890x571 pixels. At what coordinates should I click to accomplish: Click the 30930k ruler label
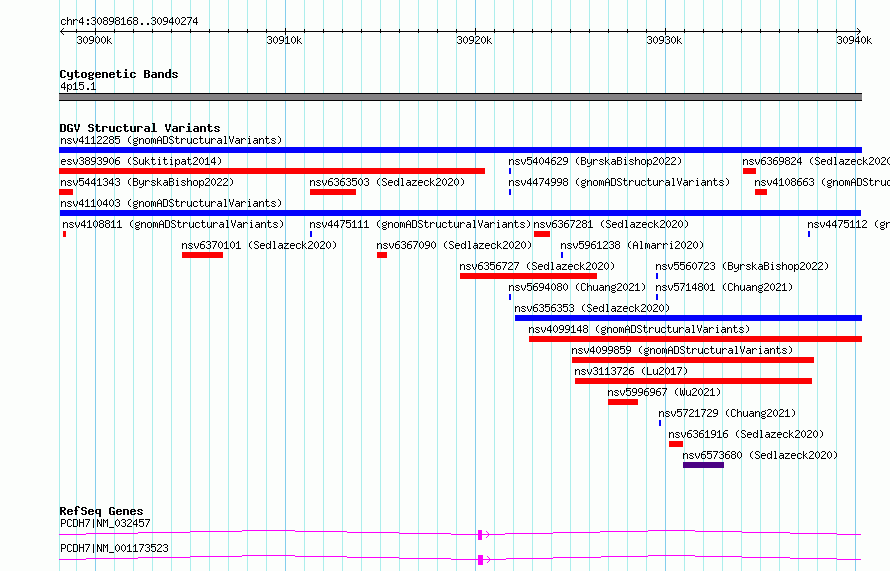(664, 40)
